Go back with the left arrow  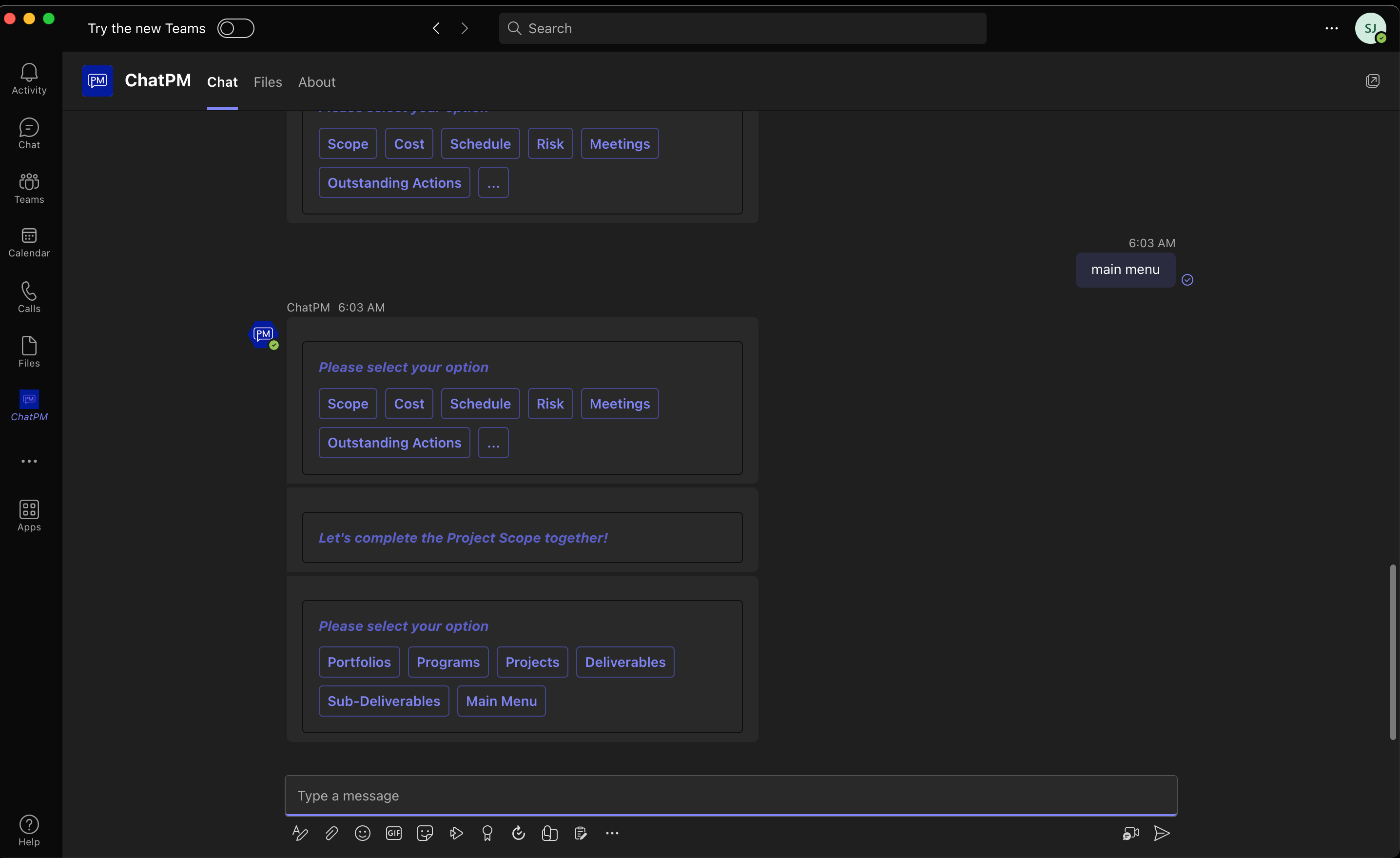436,28
